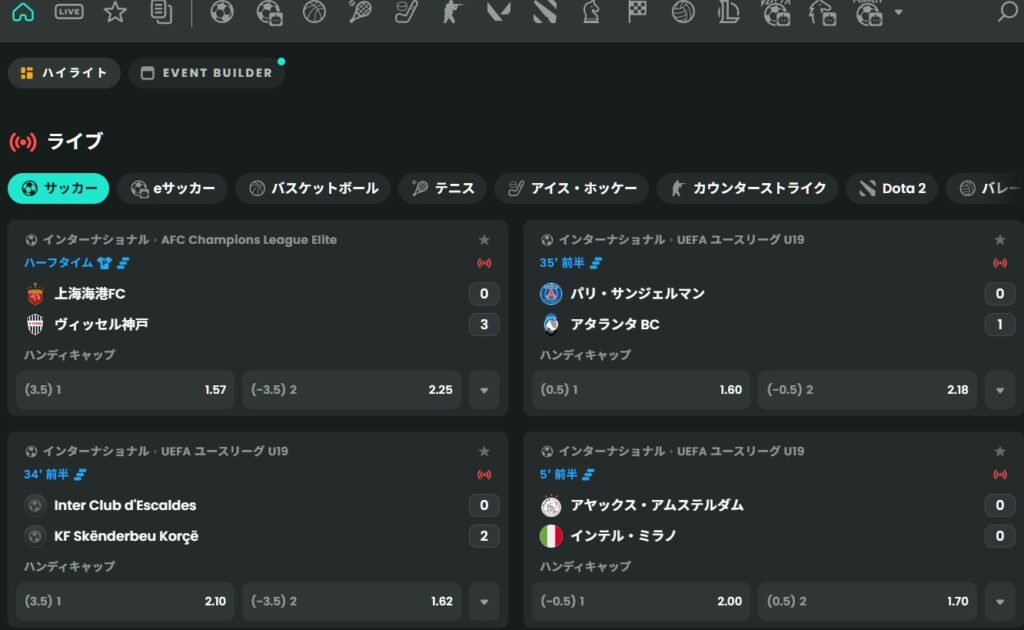Select the League of Legends icon
This screenshot has height=630, width=1024.
[729, 11]
